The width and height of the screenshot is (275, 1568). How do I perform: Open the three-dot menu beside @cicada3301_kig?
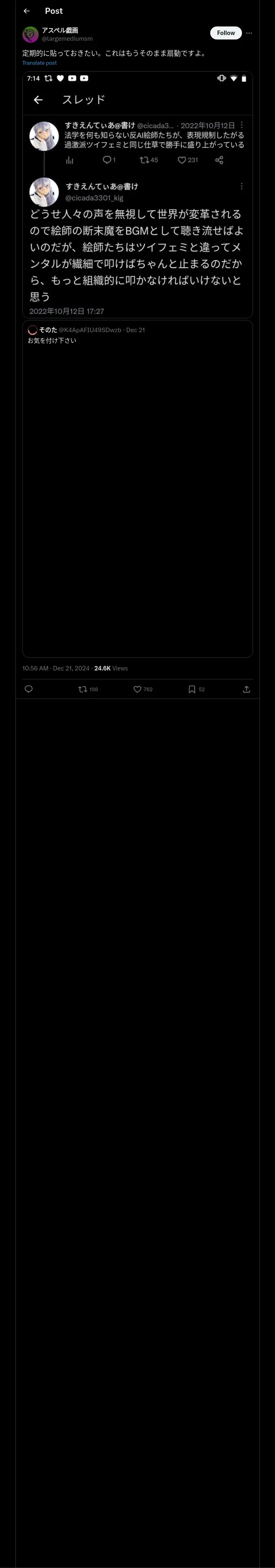coord(242,186)
